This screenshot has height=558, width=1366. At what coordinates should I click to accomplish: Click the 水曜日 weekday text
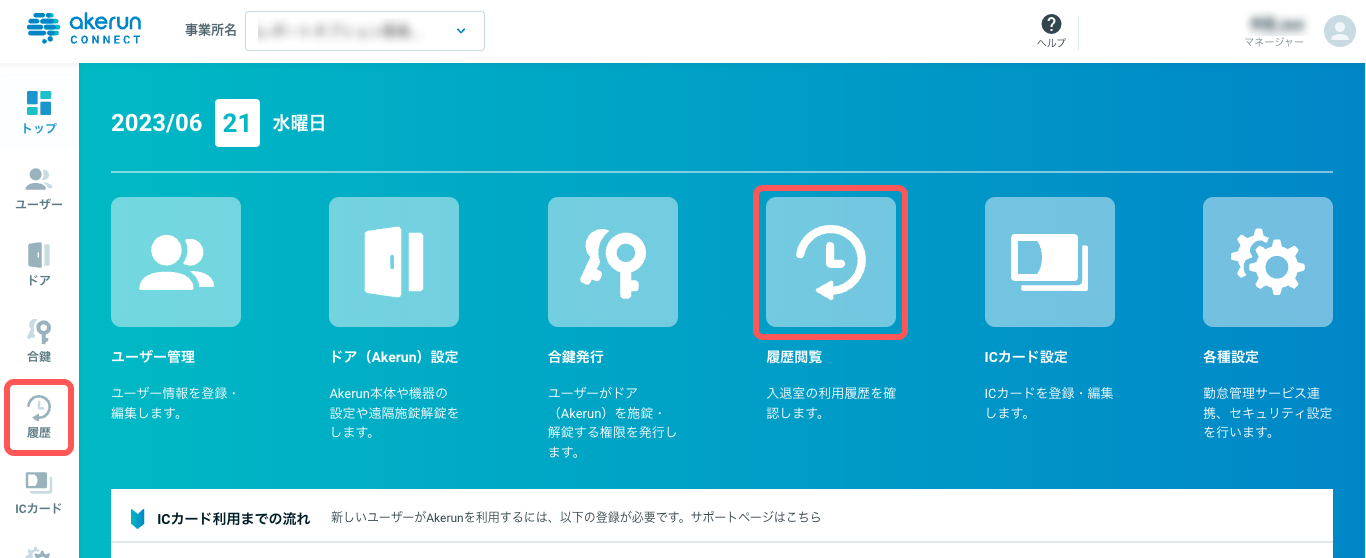click(x=299, y=124)
